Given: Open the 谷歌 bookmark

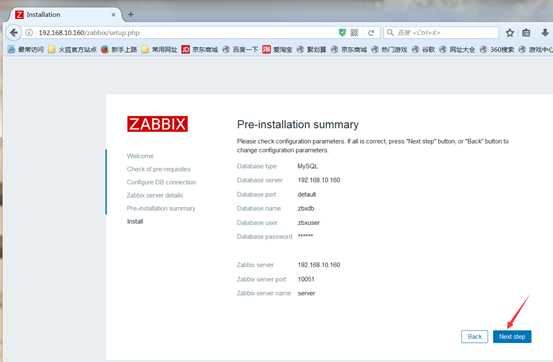Looking at the screenshot, I should click(423, 50).
